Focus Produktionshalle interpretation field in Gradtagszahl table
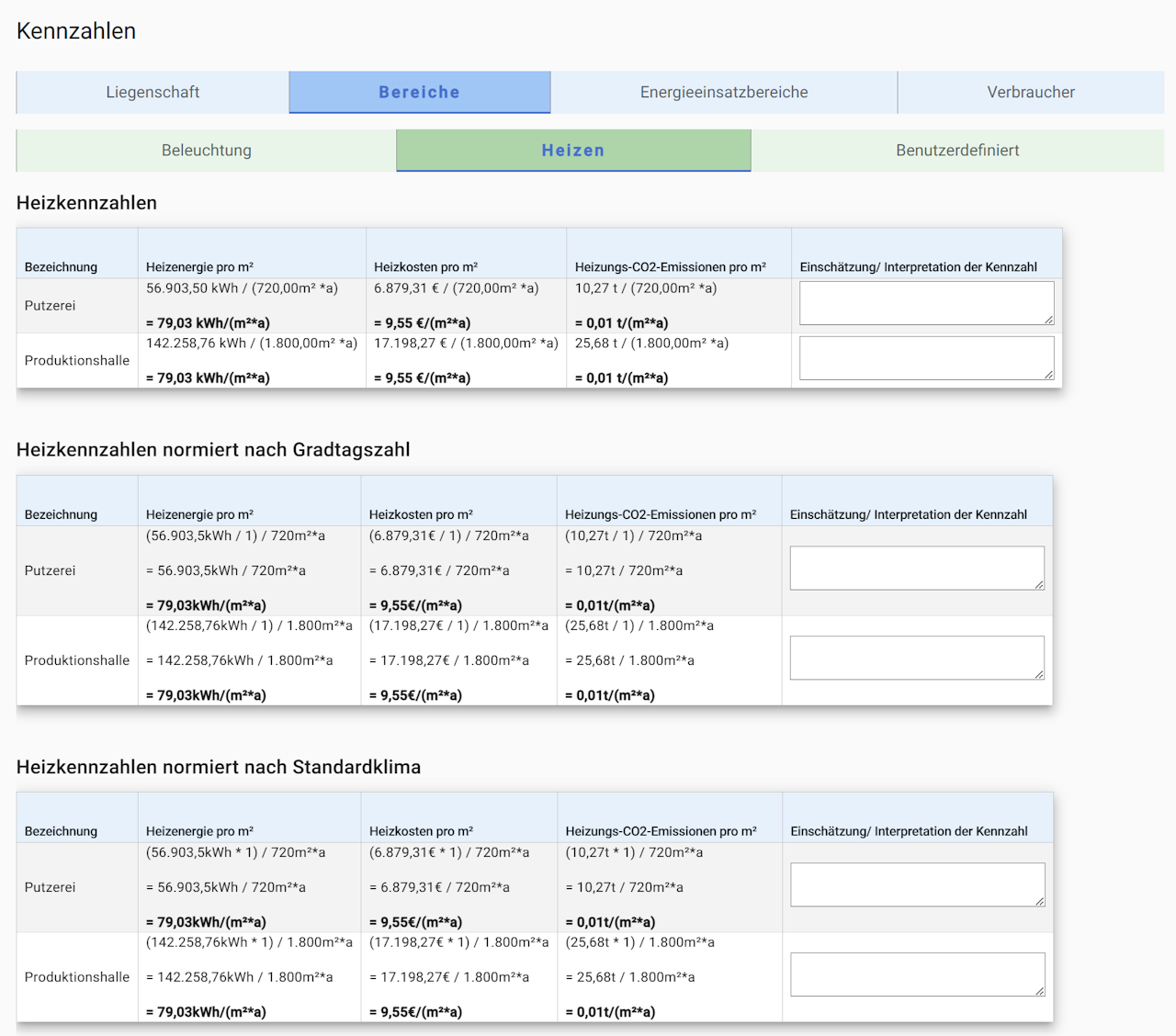 916,658
